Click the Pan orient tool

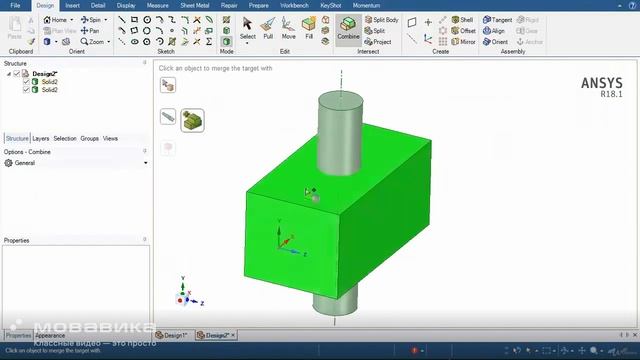(90, 31)
